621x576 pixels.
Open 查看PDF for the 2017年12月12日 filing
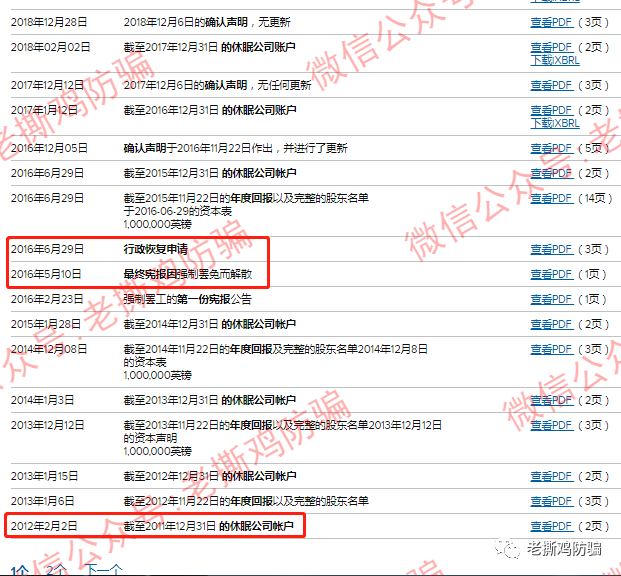[552, 85]
